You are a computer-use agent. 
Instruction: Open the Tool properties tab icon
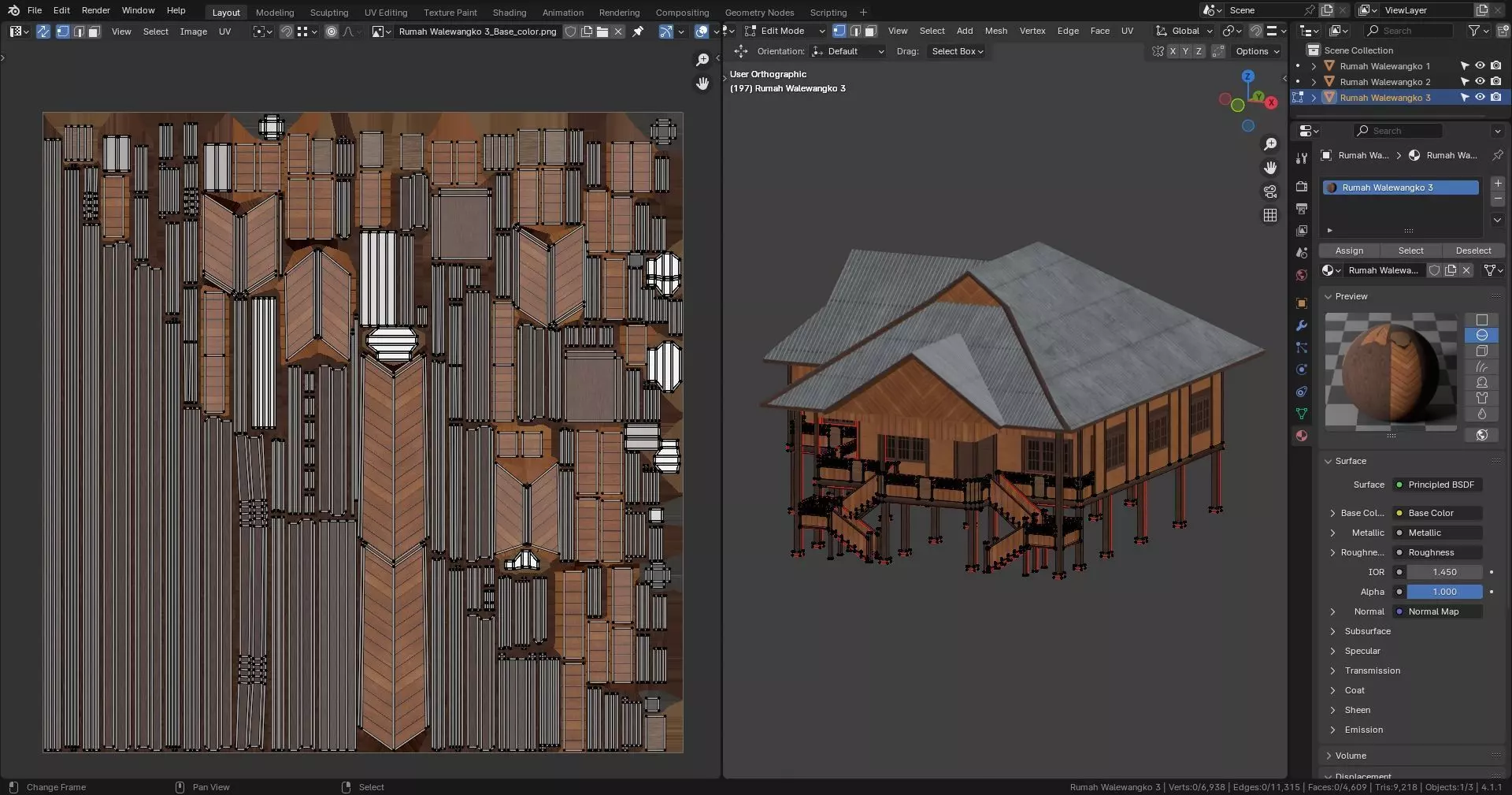tap(1302, 158)
